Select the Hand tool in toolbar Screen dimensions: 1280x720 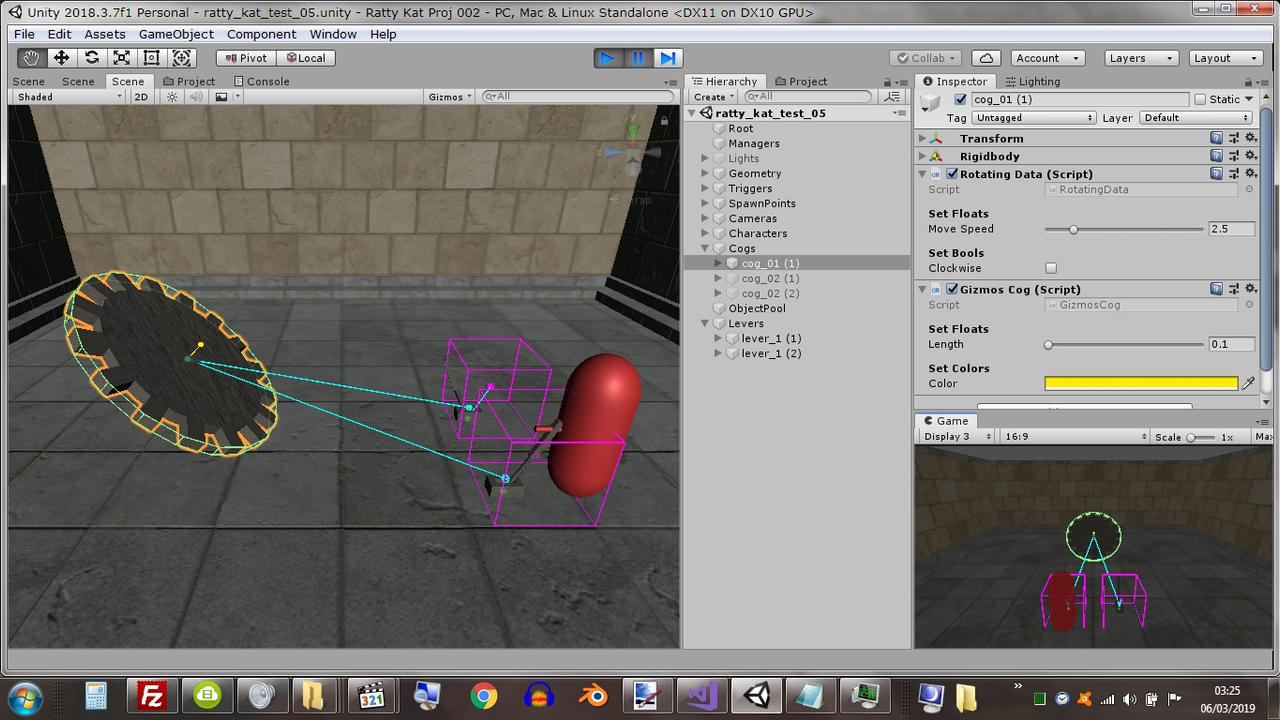click(x=31, y=58)
